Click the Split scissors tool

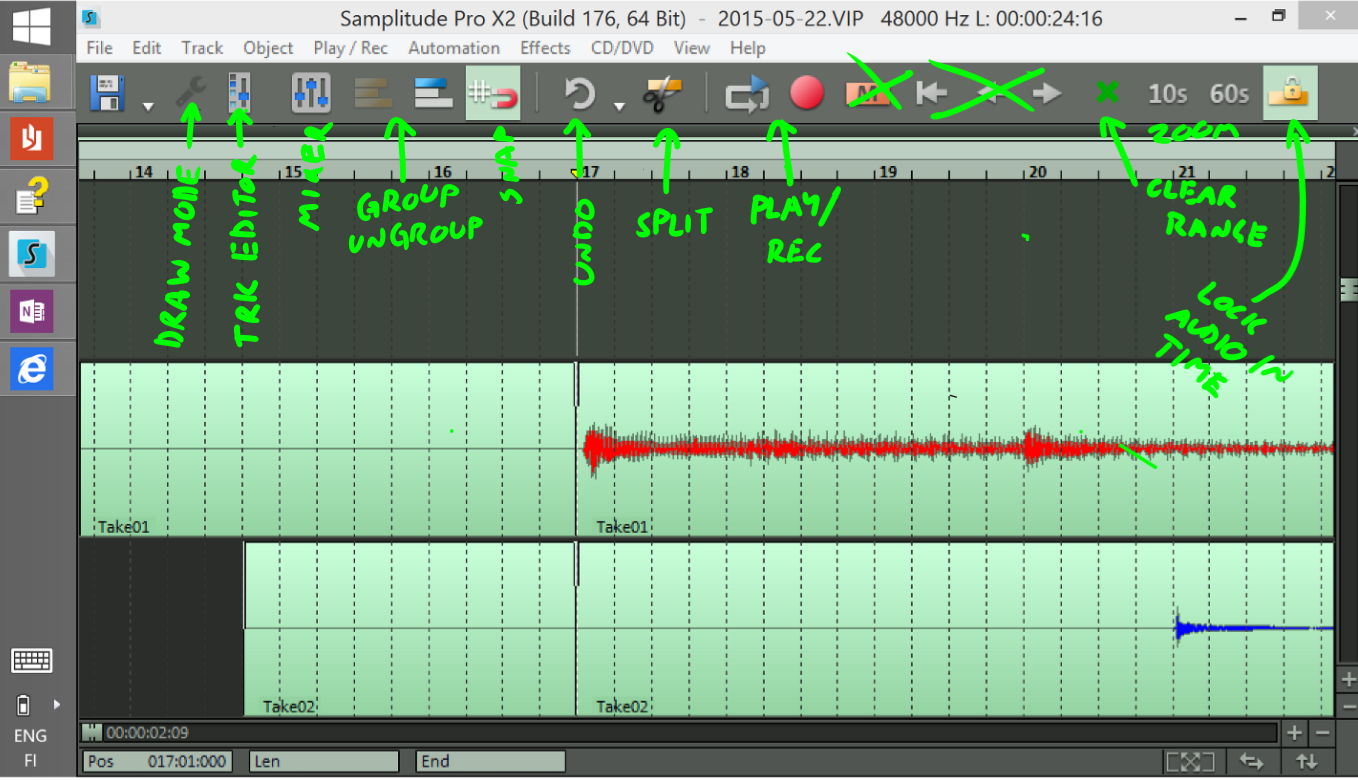pos(661,94)
